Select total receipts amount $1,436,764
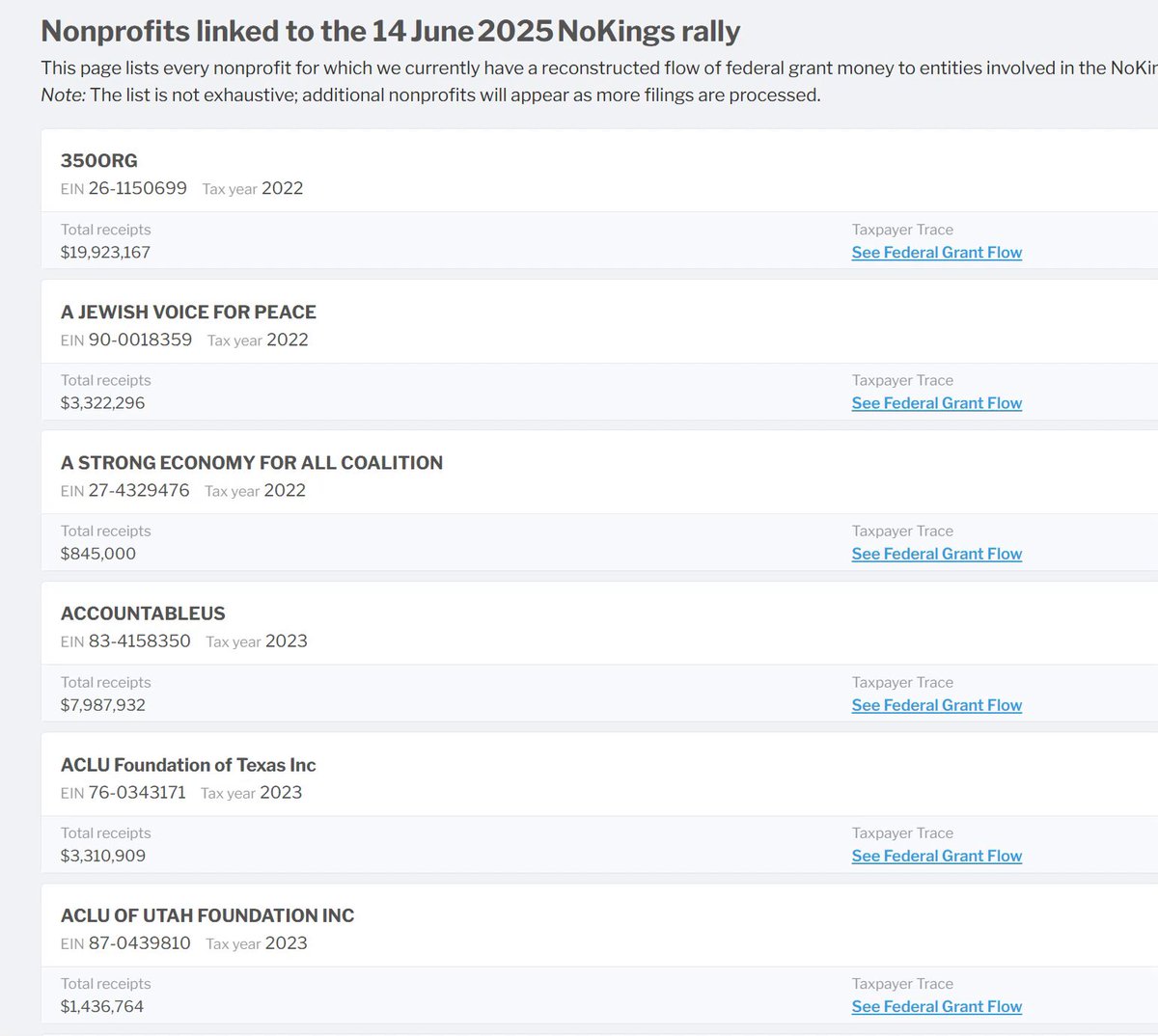The image size is (1158, 1036). tap(102, 1006)
